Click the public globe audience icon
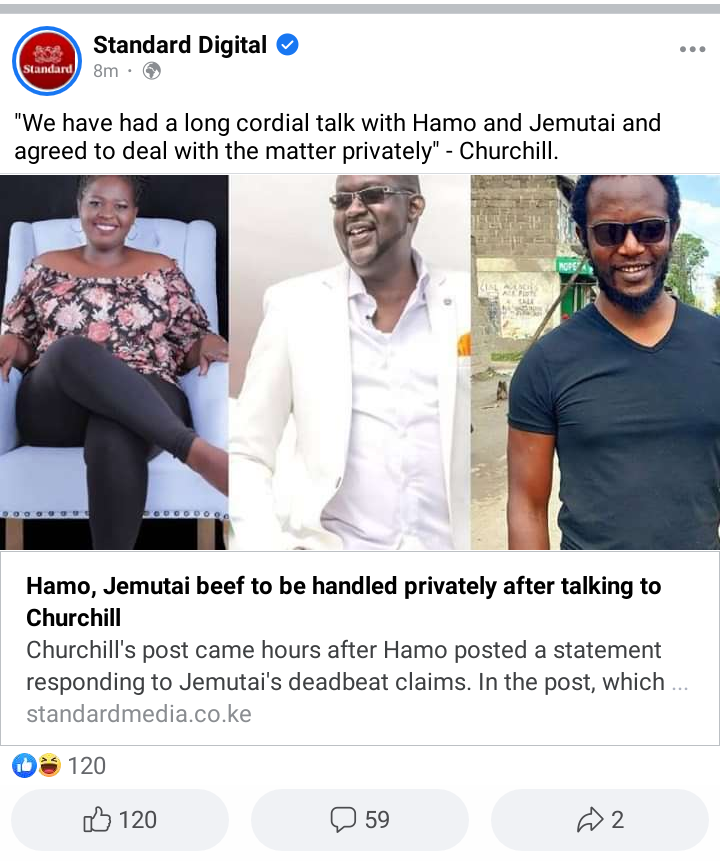720x861 pixels. 152,71
